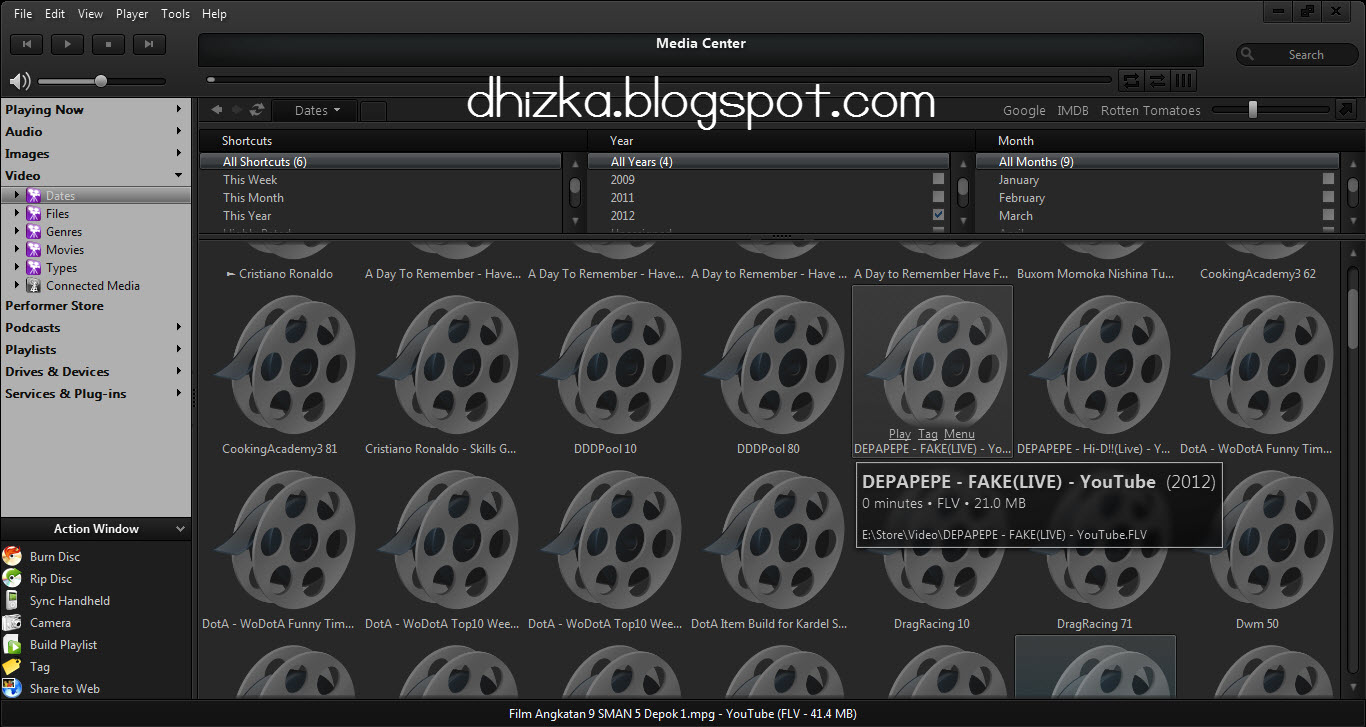This screenshot has height=727, width=1366.
Task: Open the Edit menu
Action: (x=55, y=14)
